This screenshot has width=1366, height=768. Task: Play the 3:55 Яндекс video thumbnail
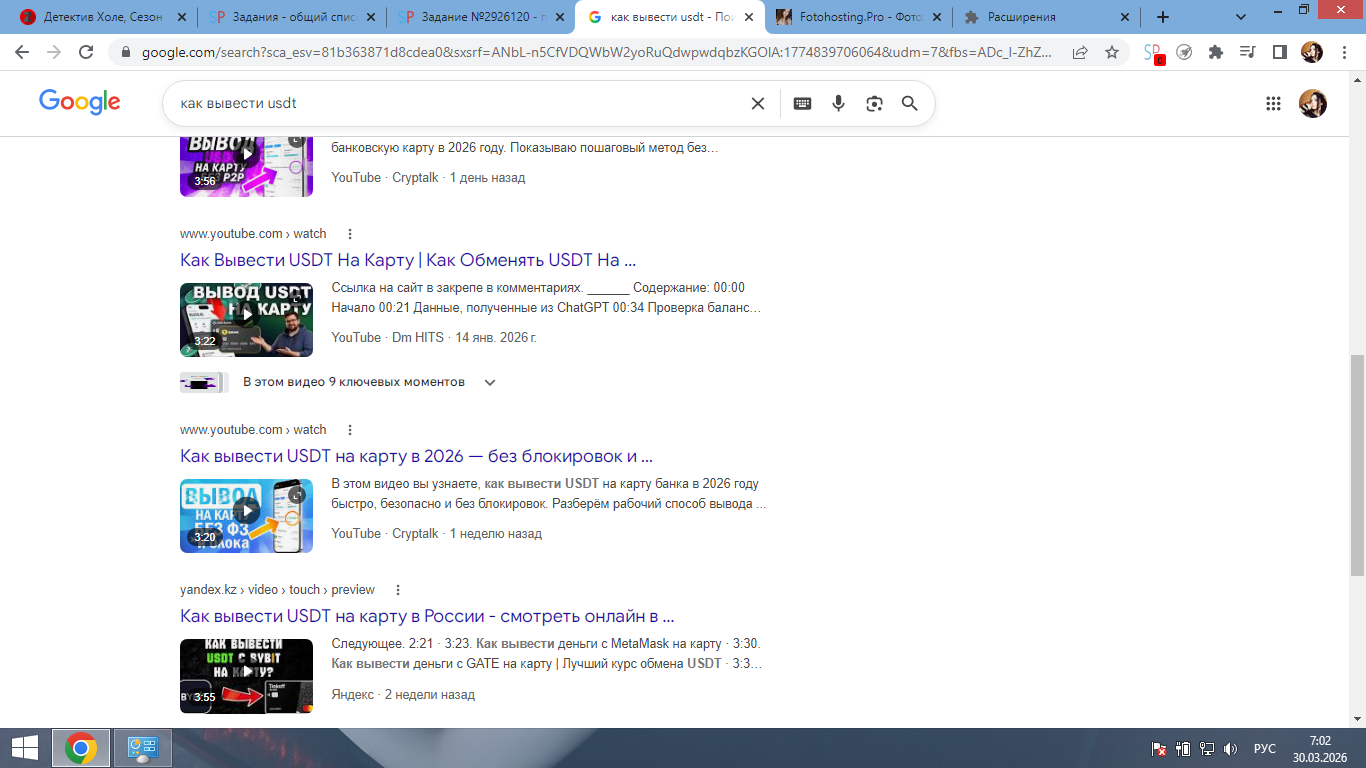click(246, 676)
